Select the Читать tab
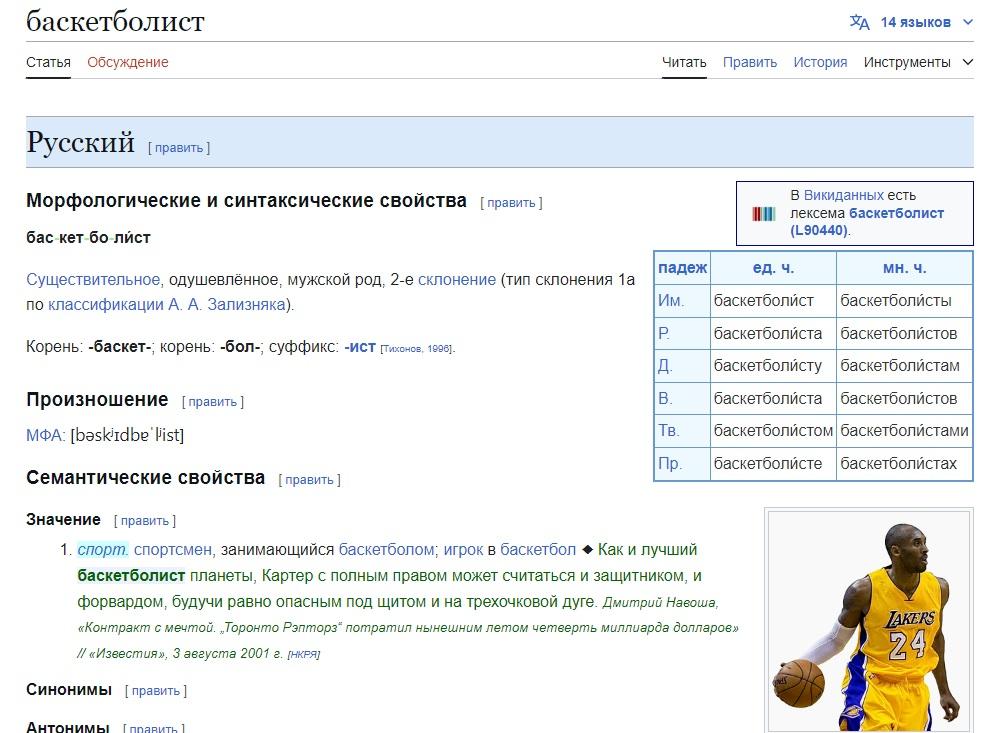The image size is (999, 733). click(x=684, y=62)
